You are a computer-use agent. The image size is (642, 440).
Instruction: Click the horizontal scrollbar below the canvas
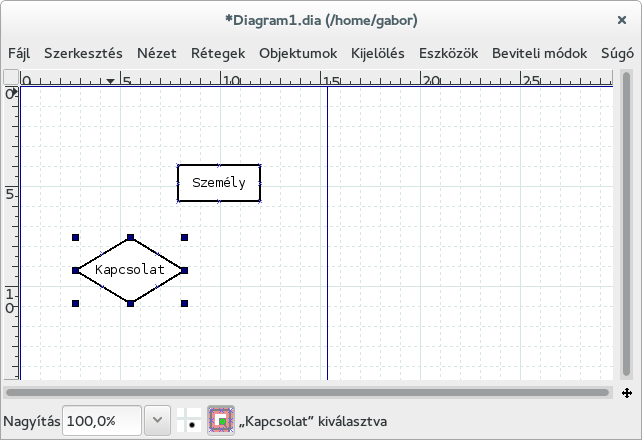click(x=310, y=393)
